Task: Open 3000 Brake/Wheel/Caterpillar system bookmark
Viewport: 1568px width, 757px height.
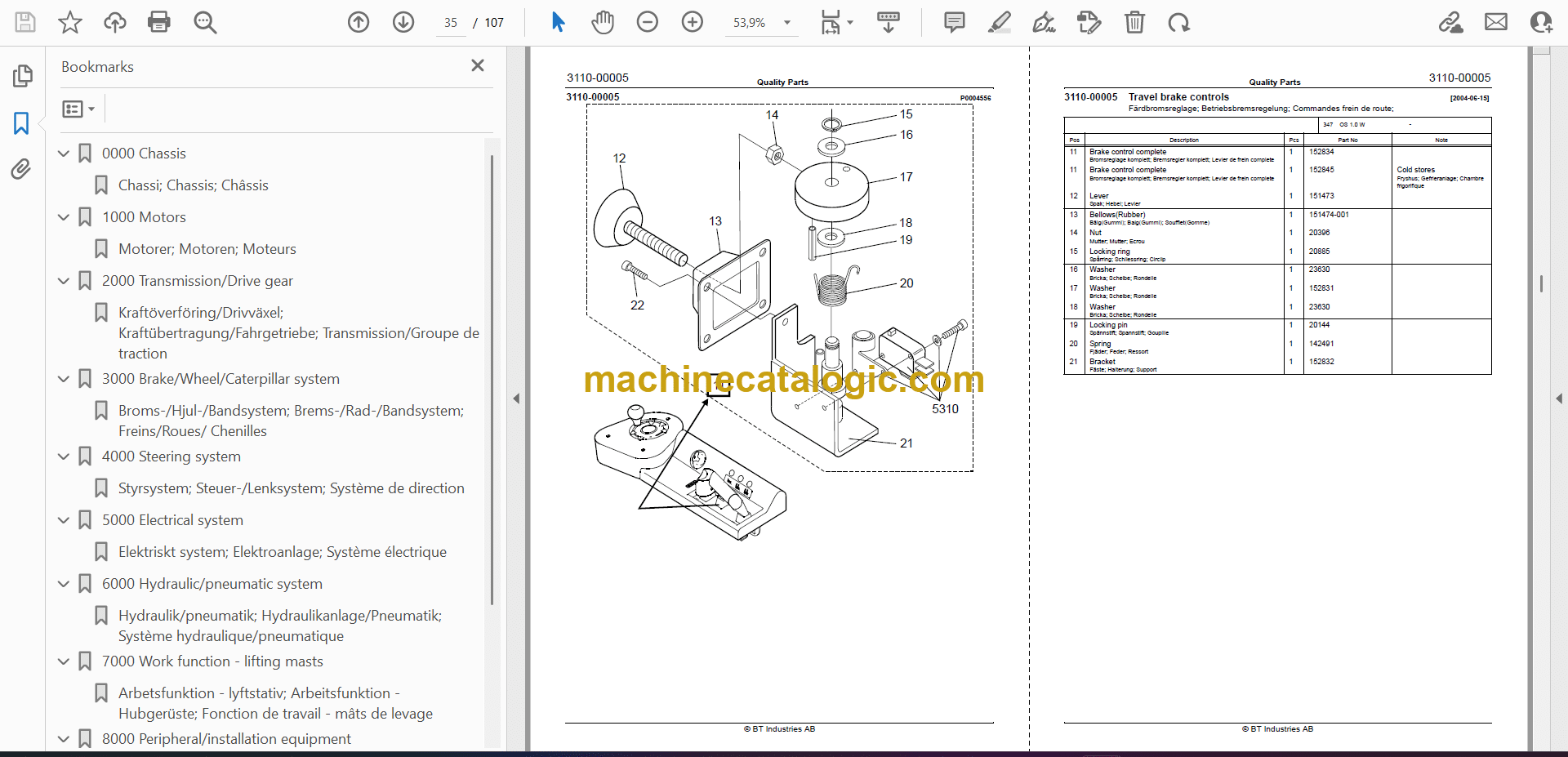Action: [220, 379]
